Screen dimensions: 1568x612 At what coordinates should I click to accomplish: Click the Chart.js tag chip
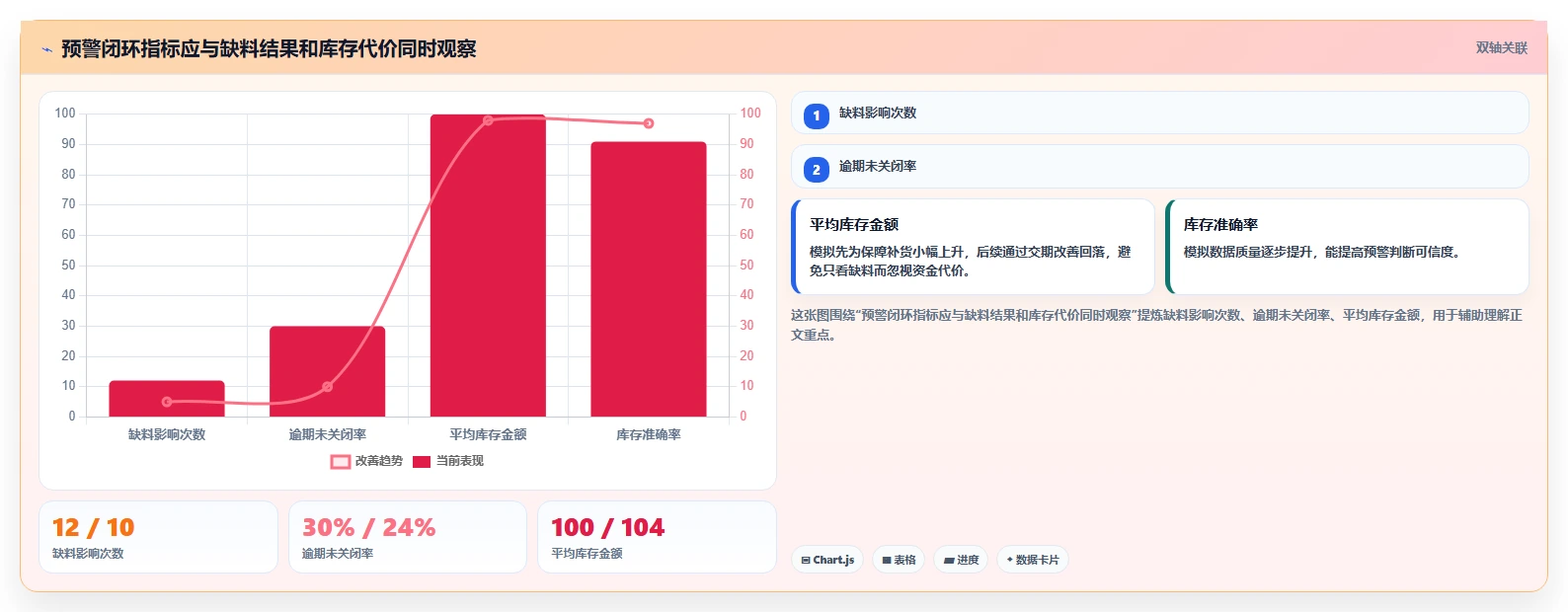827,560
